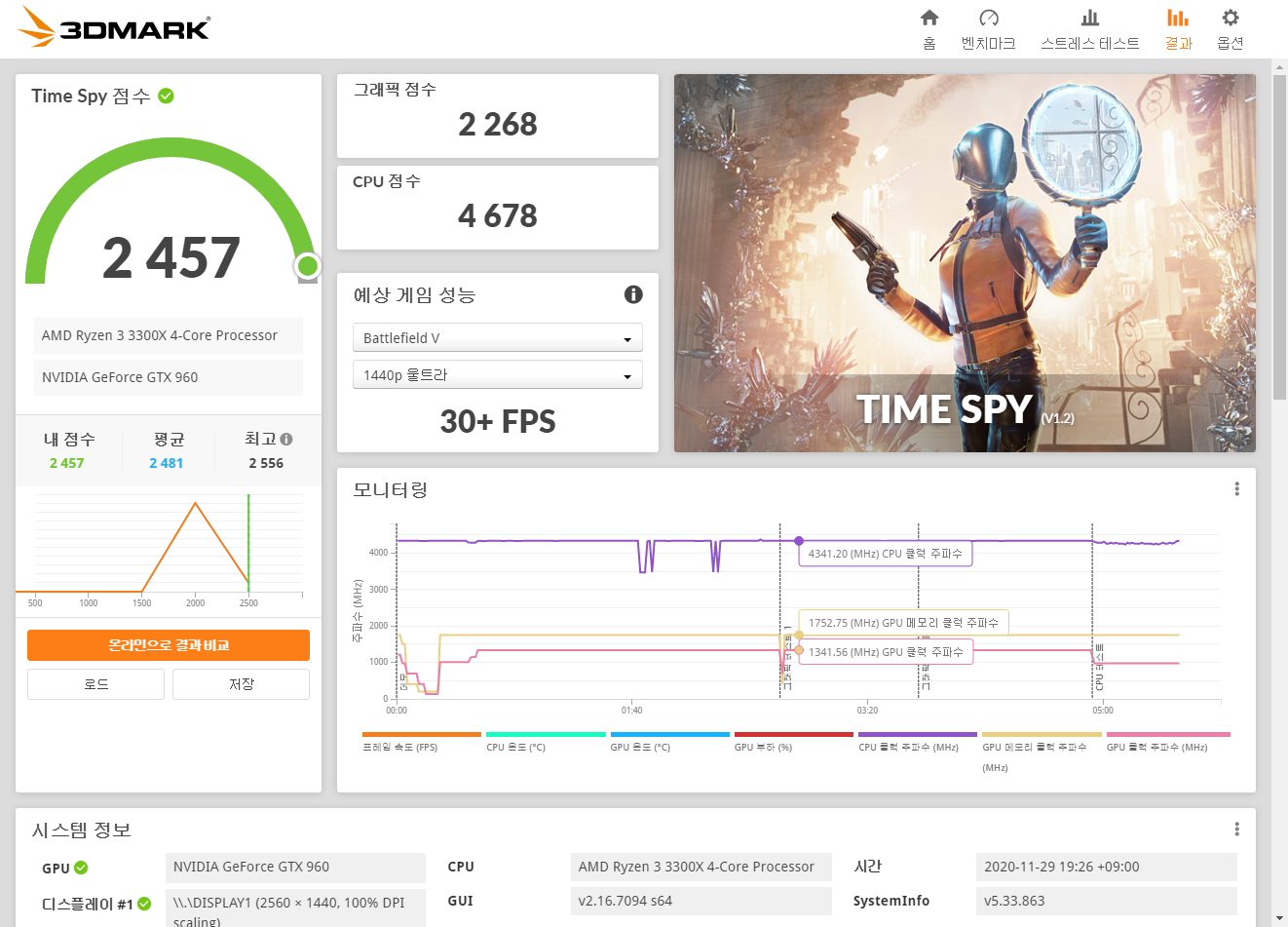Open the Battlefield V game dropdown
Screen dimensions: 1288x927
pos(497,337)
